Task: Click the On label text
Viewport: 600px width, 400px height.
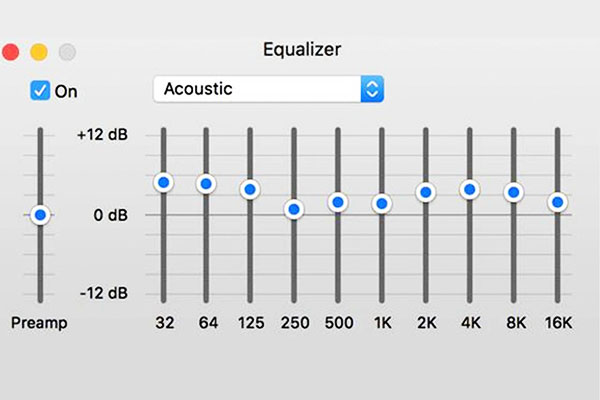Action: pos(66,91)
